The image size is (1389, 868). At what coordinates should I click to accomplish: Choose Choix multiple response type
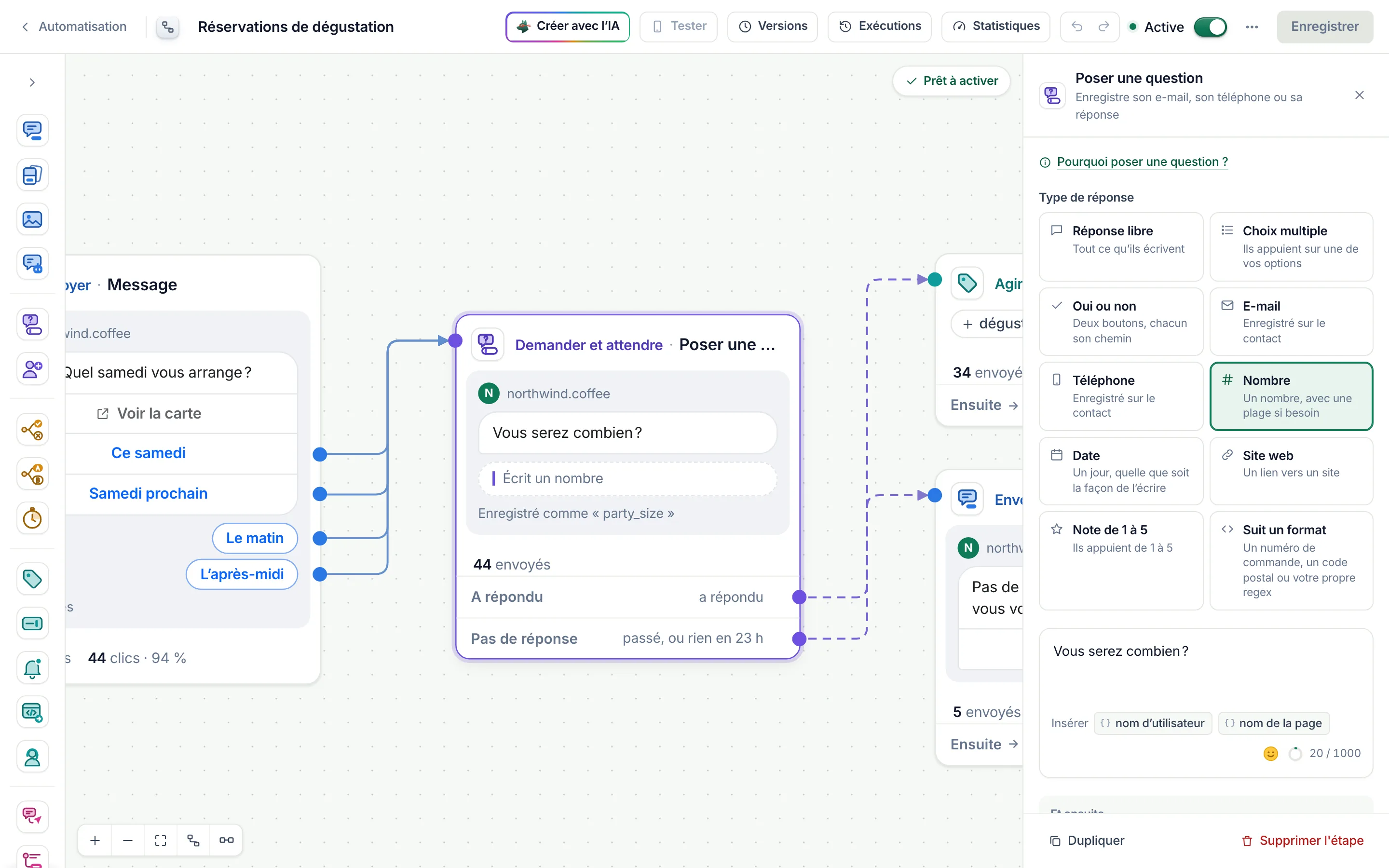[1291, 247]
